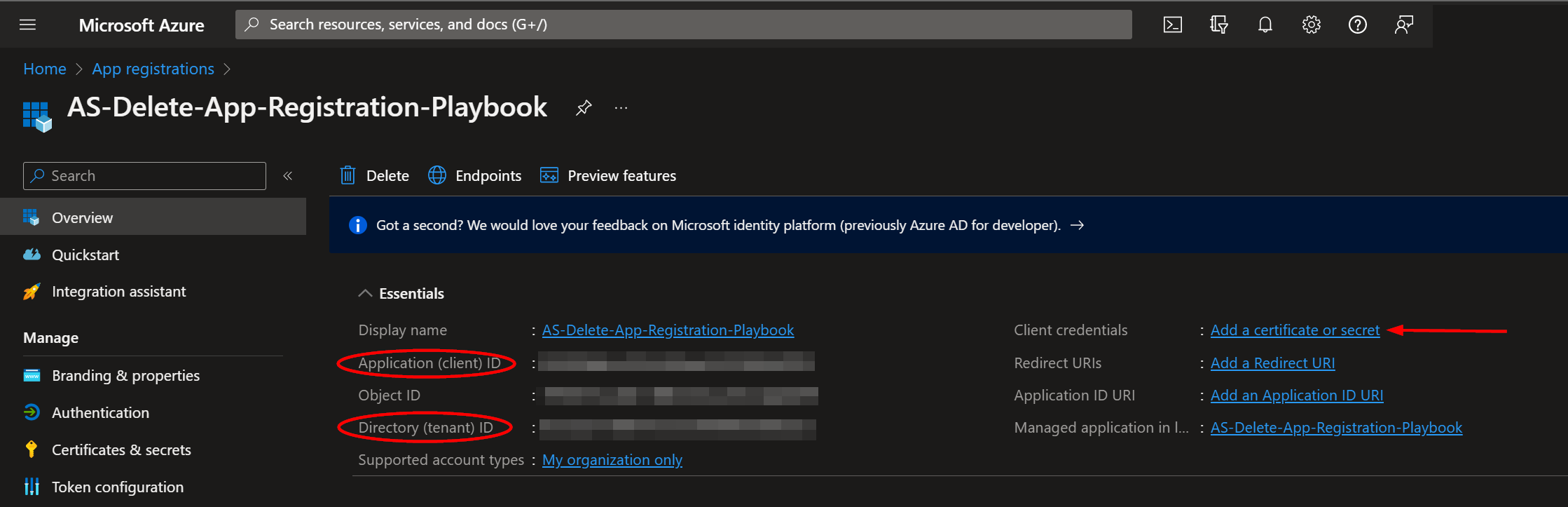Click the chevron after App registrations breadcrumb
The width and height of the screenshot is (1568, 507).
tap(226, 69)
